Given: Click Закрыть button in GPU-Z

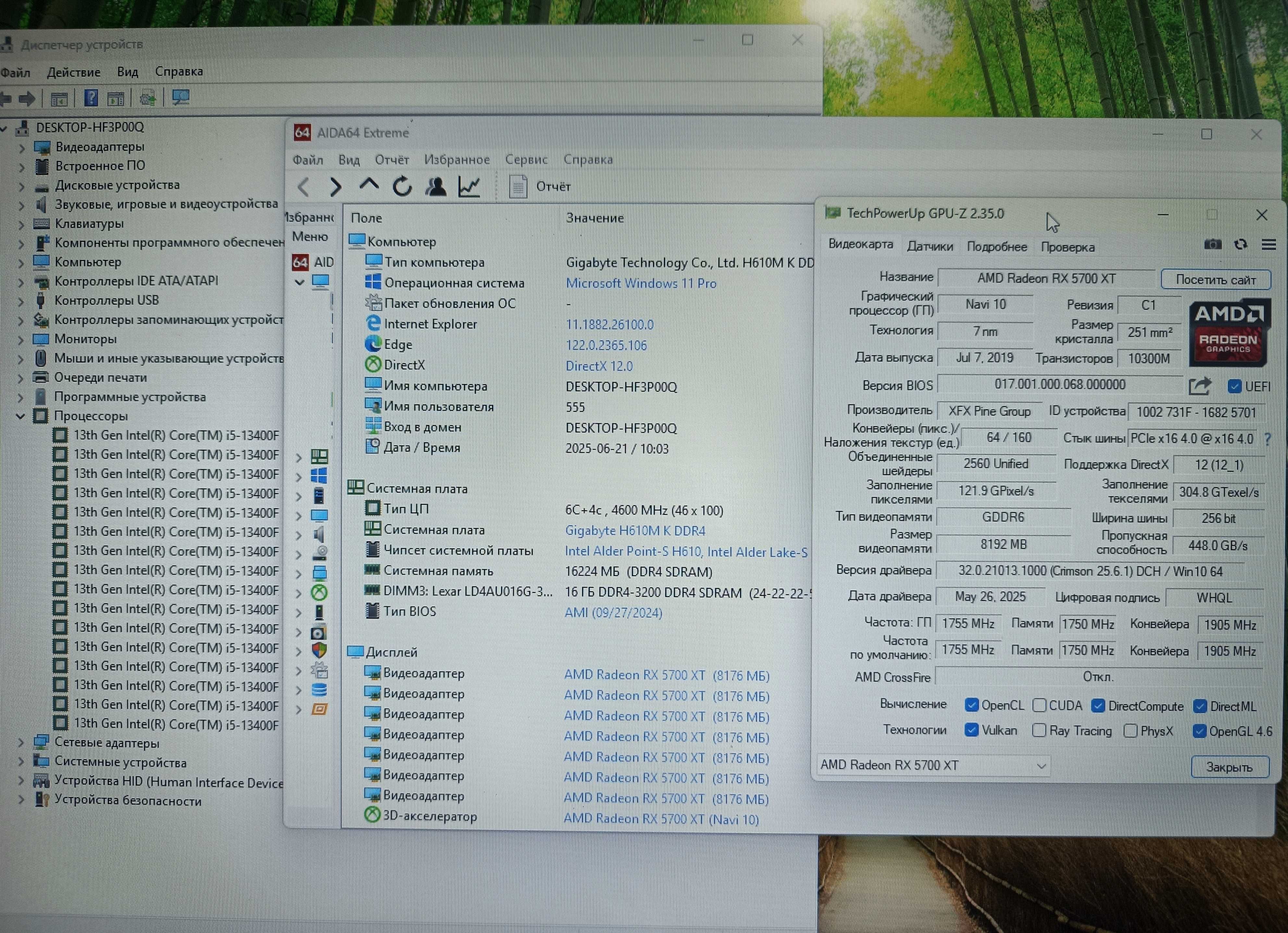Looking at the screenshot, I should 1230,767.
